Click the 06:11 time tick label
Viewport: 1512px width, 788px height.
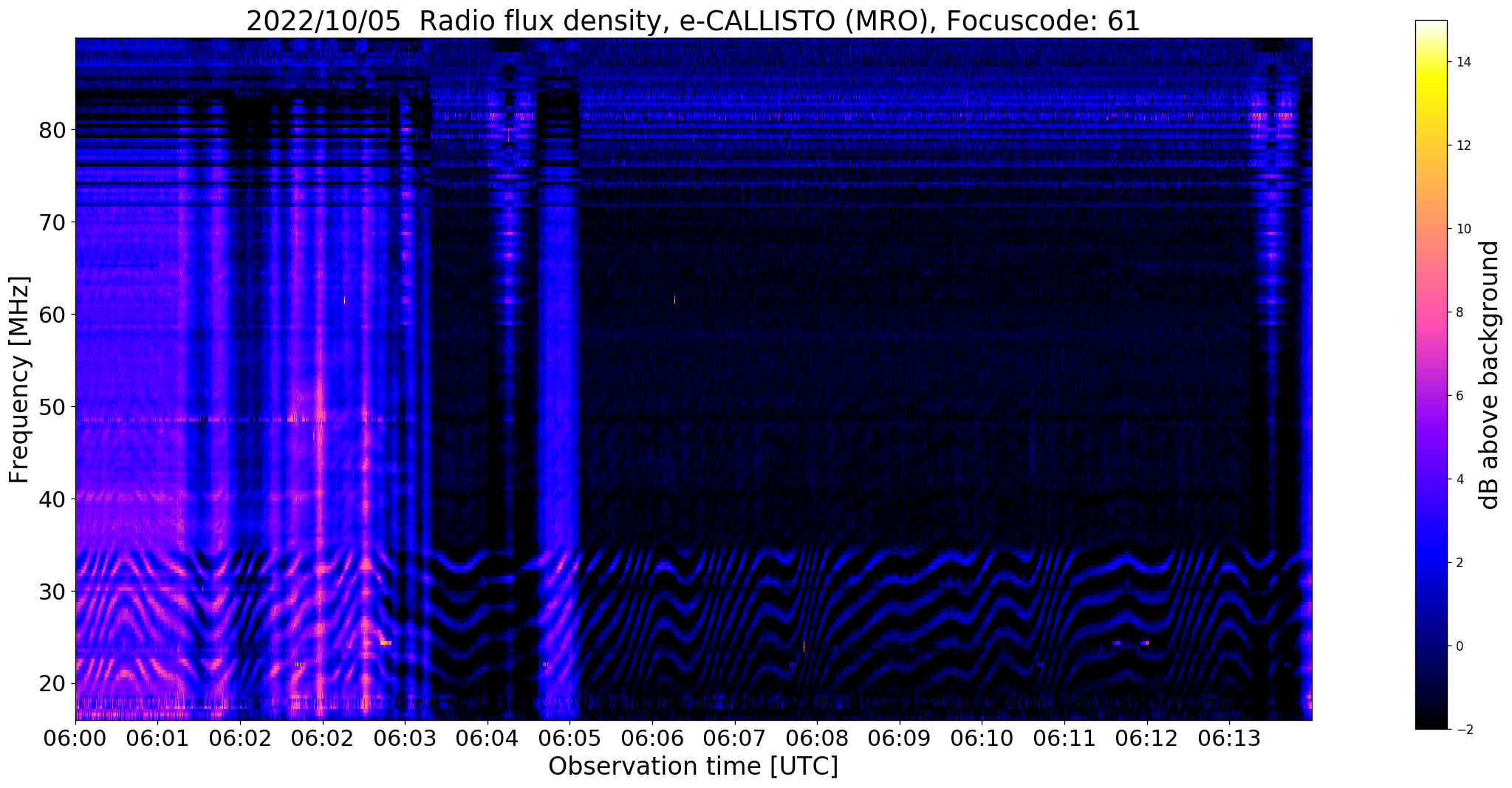click(1064, 737)
